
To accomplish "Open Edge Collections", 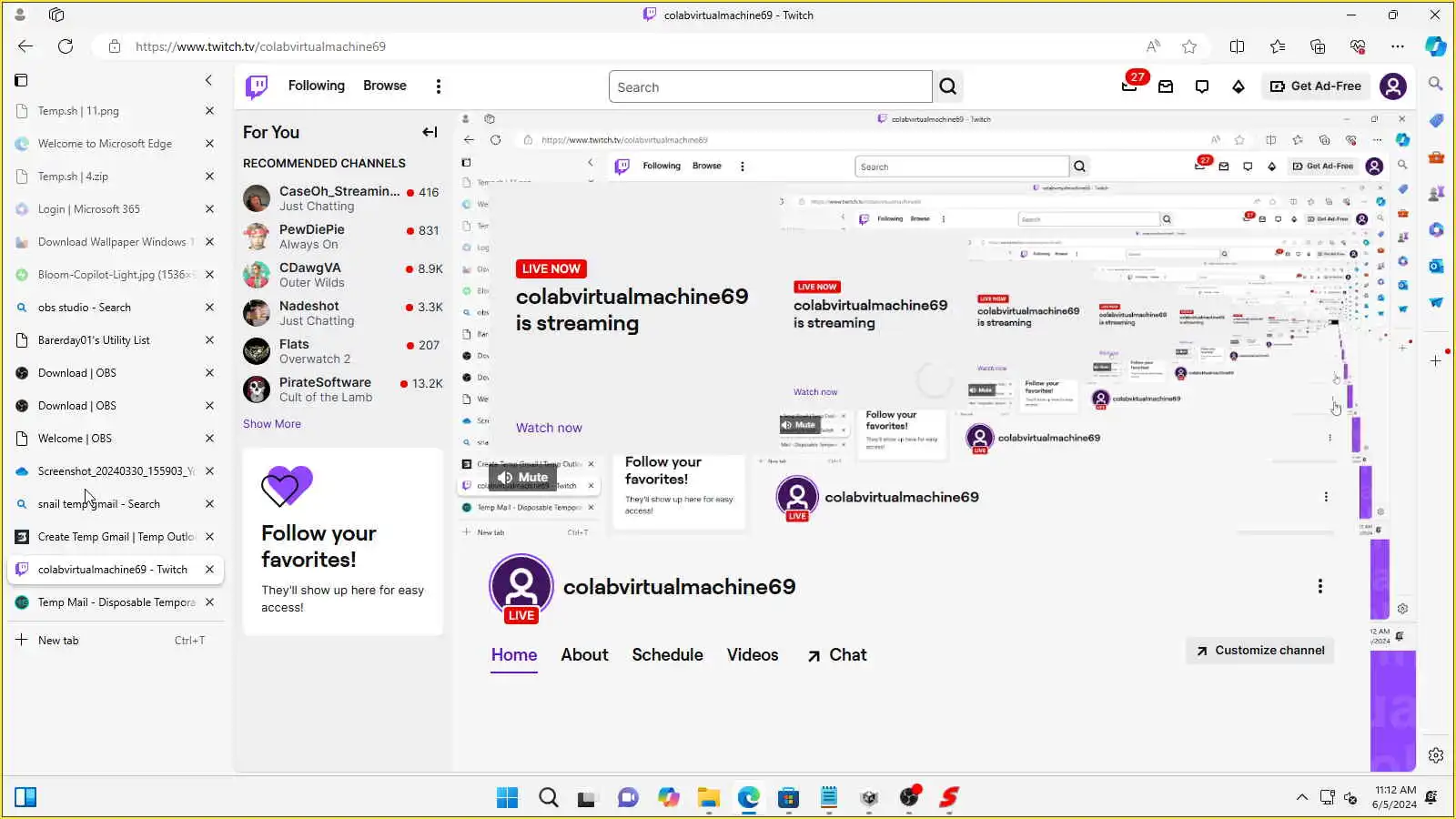I will [1318, 46].
